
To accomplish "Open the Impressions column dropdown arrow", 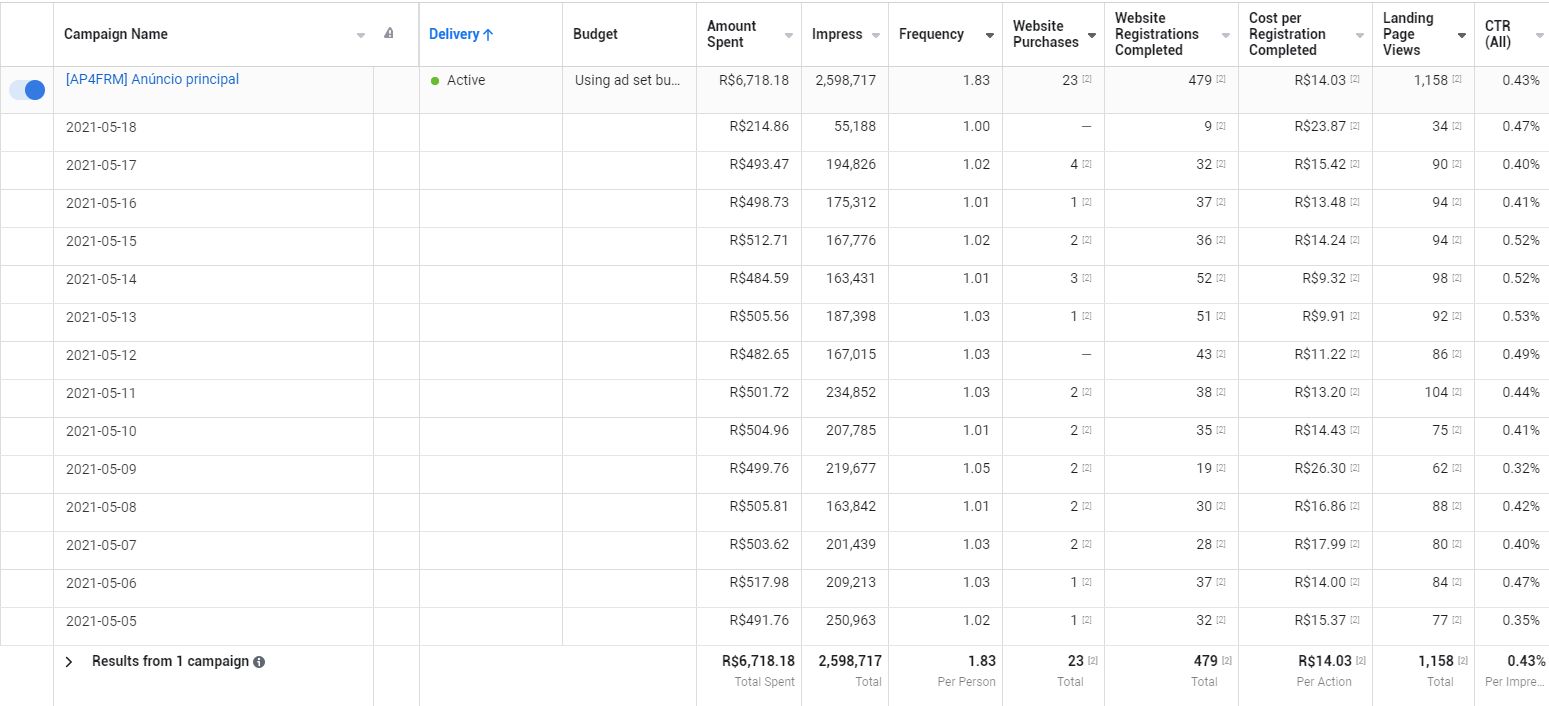I will (876, 35).
